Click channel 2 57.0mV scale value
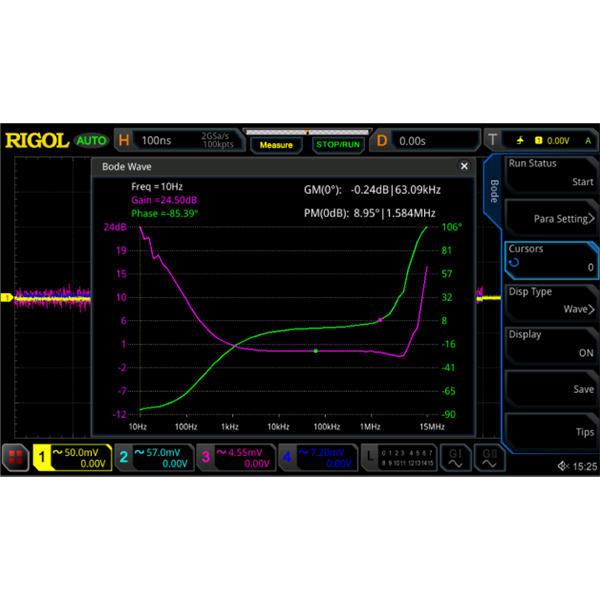 pos(163,452)
